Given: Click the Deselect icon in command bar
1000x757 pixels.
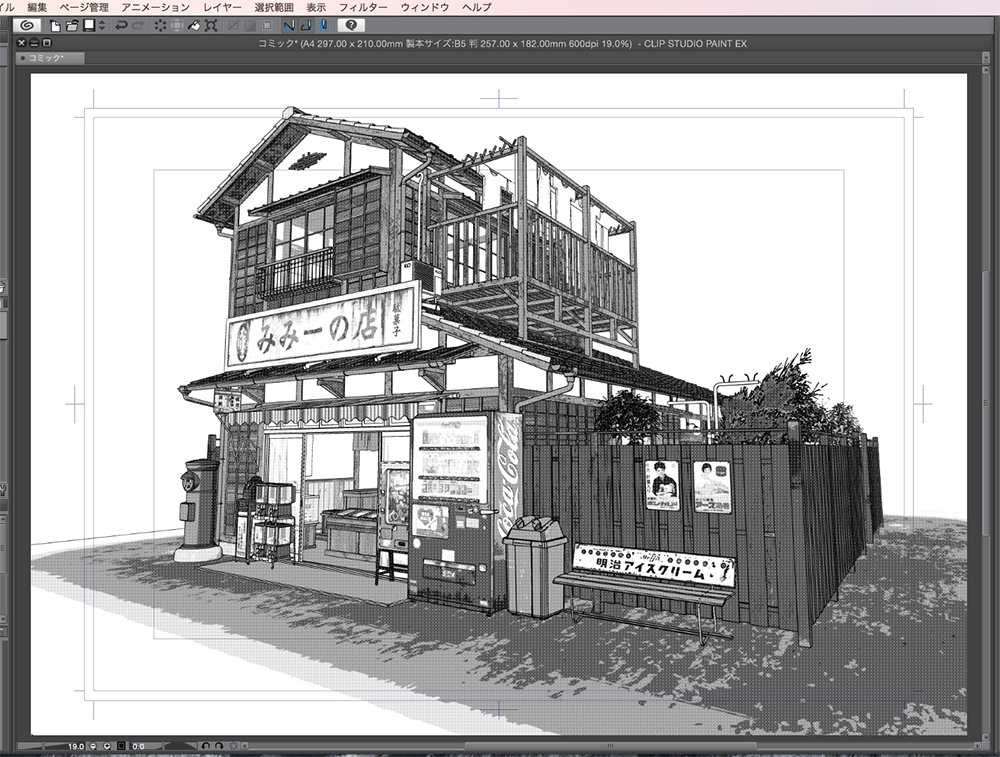Looking at the screenshot, I should 234,26.
